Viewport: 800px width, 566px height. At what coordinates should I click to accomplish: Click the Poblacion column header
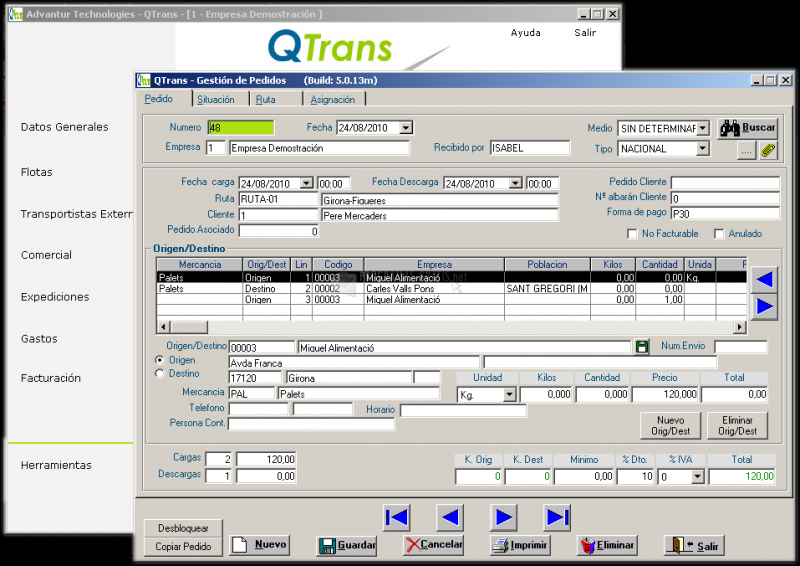547,264
